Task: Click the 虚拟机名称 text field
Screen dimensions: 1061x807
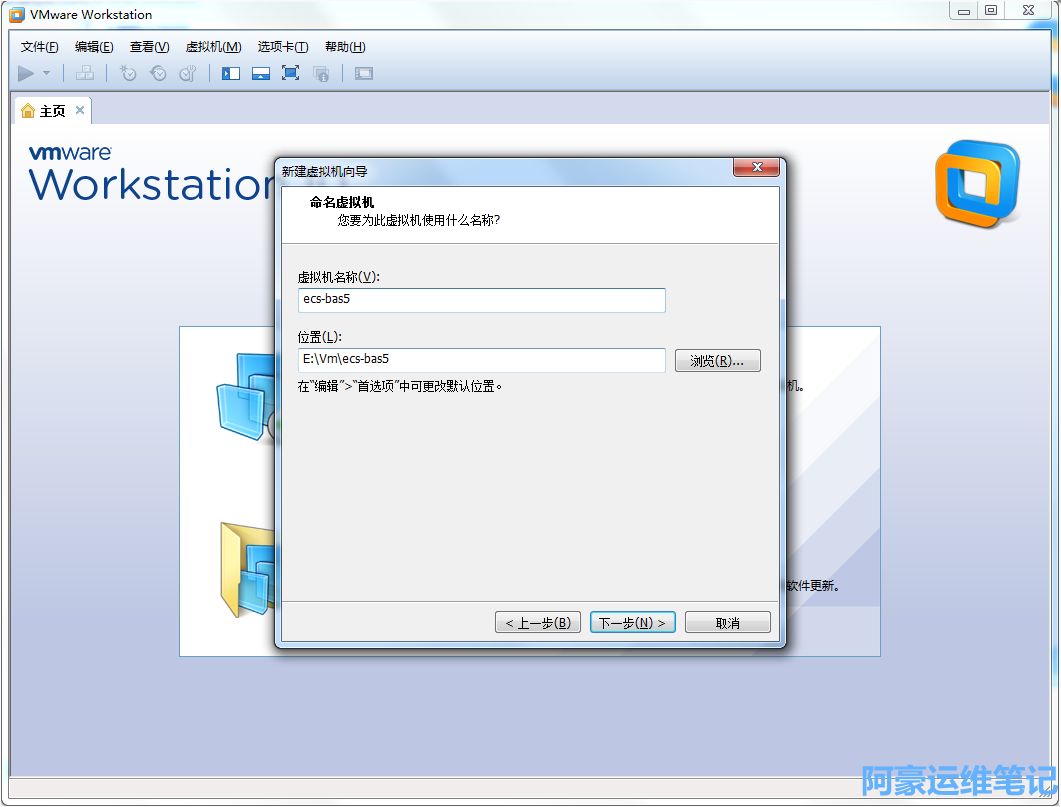Action: click(481, 300)
